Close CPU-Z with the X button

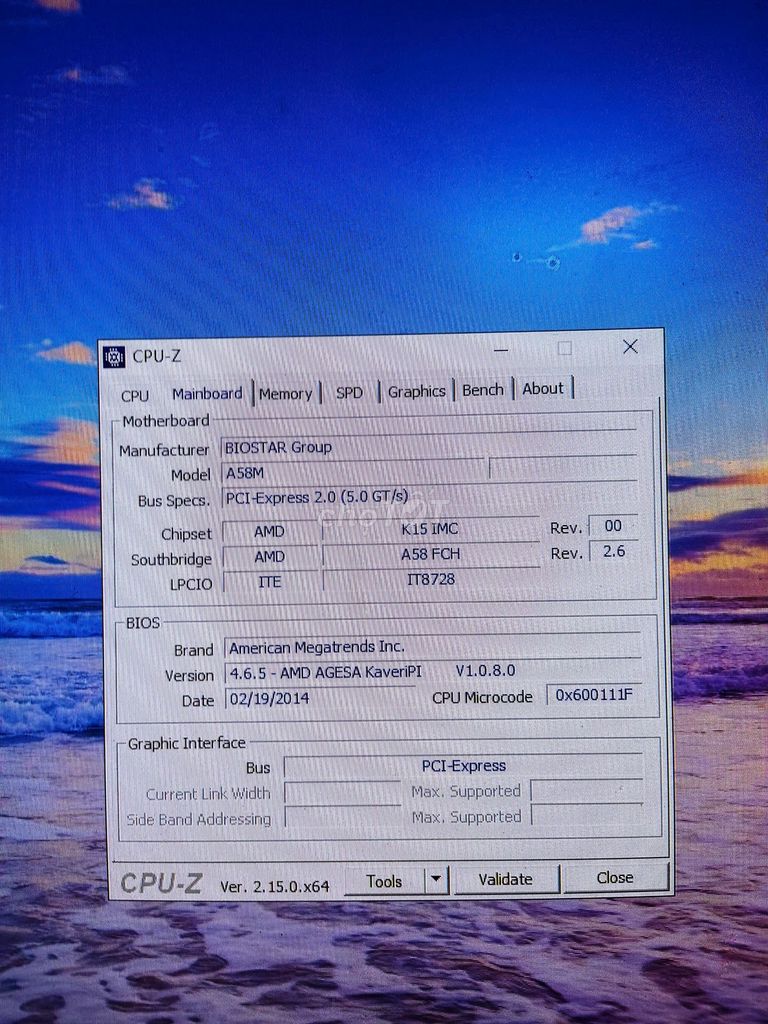click(x=630, y=347)
